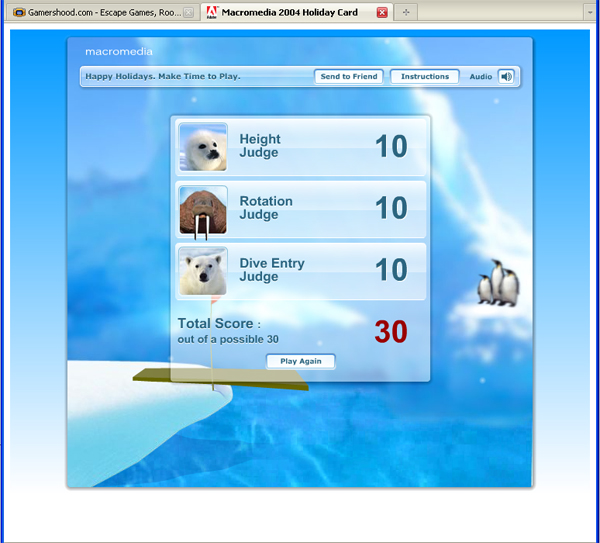Click the Send to Friend button
The image size is (600, 543).
[x=350, y=77]
